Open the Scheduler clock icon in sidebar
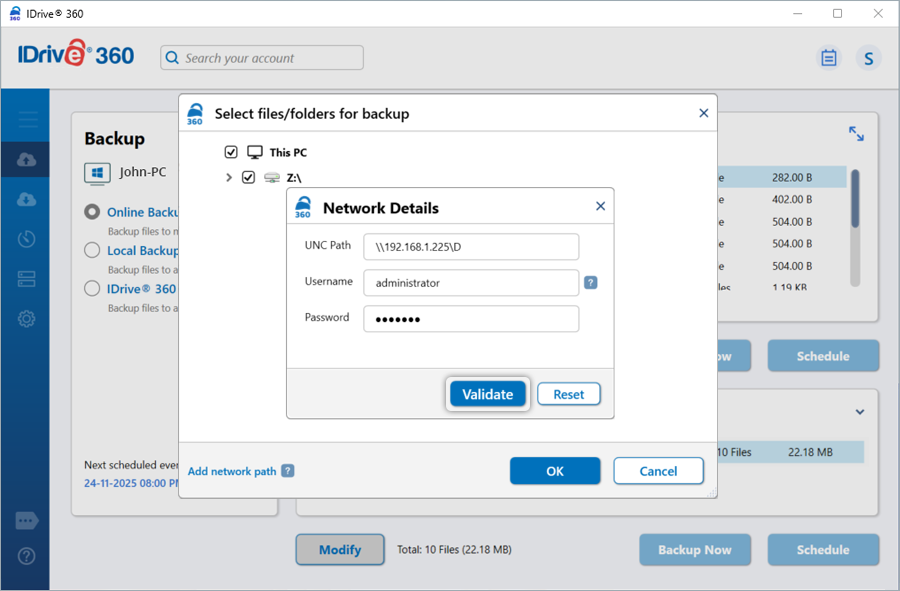Image resolution: width=900 pixels, height=591 pixels. (27, 239)
